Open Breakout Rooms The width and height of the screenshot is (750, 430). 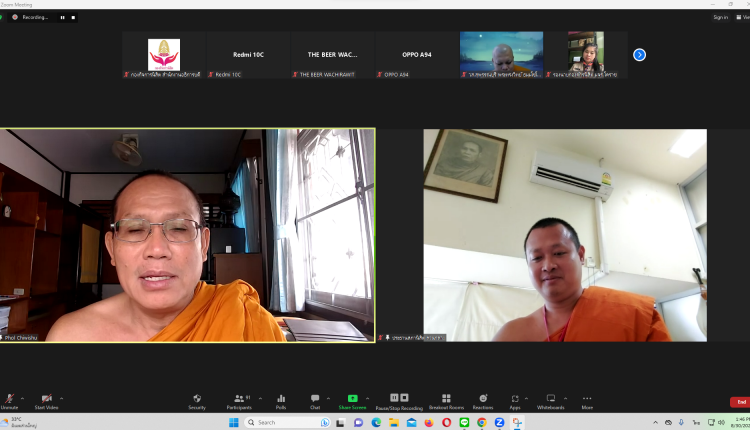(445, 400)
